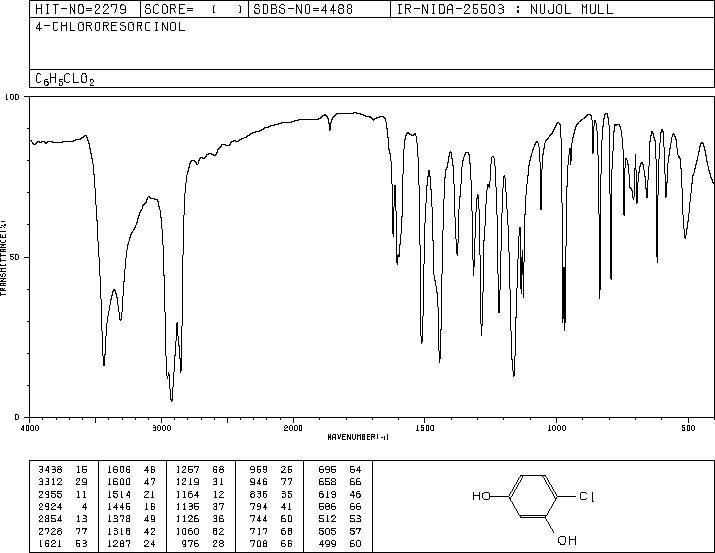
Task: Click the 1514 peak table value
Action: pyautogui.click(x=119, y=495)
